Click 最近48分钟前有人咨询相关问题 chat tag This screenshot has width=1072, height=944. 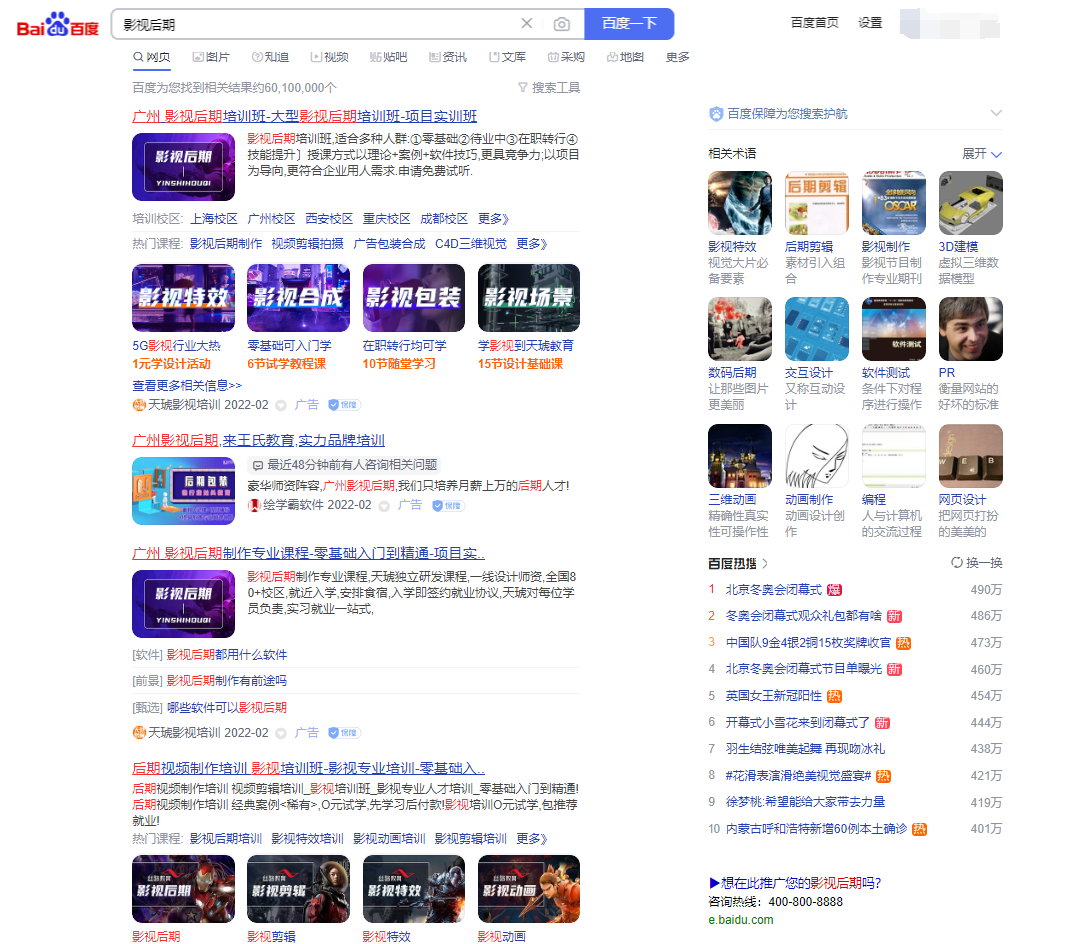click(x=344, y=465)
